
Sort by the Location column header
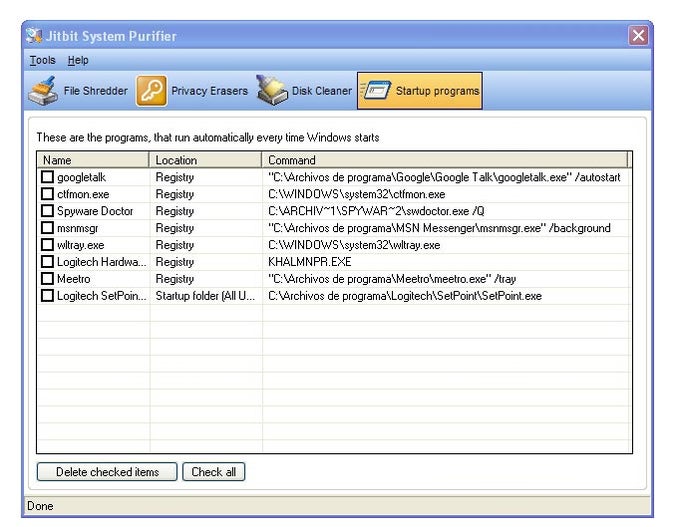tap(206, 160)
